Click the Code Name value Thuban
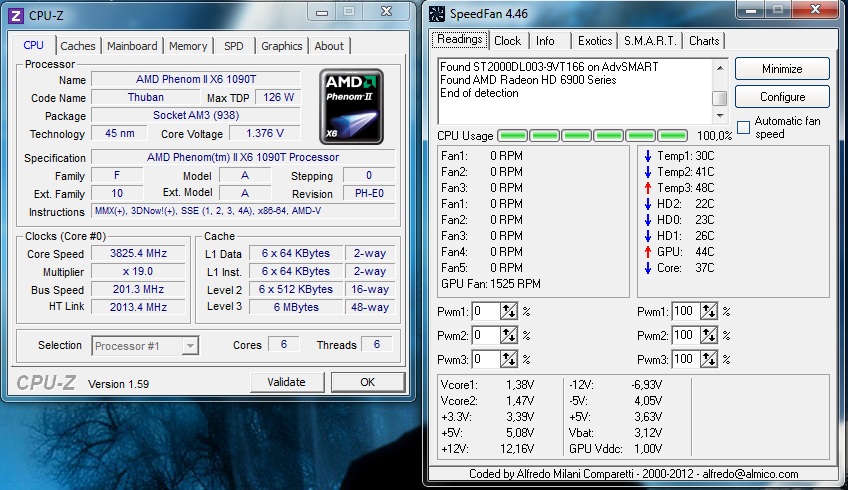 coord(145,97)
